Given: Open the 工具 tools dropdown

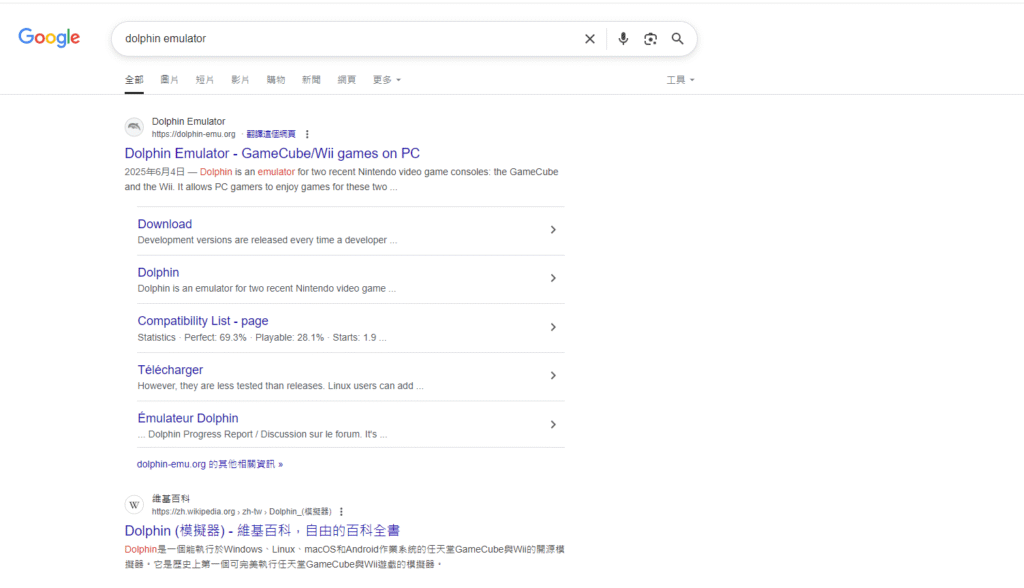Looking at the screenshot, I should (x=680, y=79).
